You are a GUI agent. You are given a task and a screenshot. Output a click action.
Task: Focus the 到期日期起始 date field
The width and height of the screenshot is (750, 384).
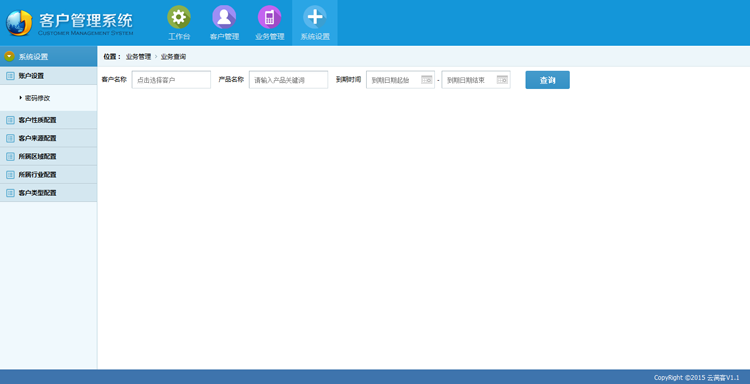400,80
